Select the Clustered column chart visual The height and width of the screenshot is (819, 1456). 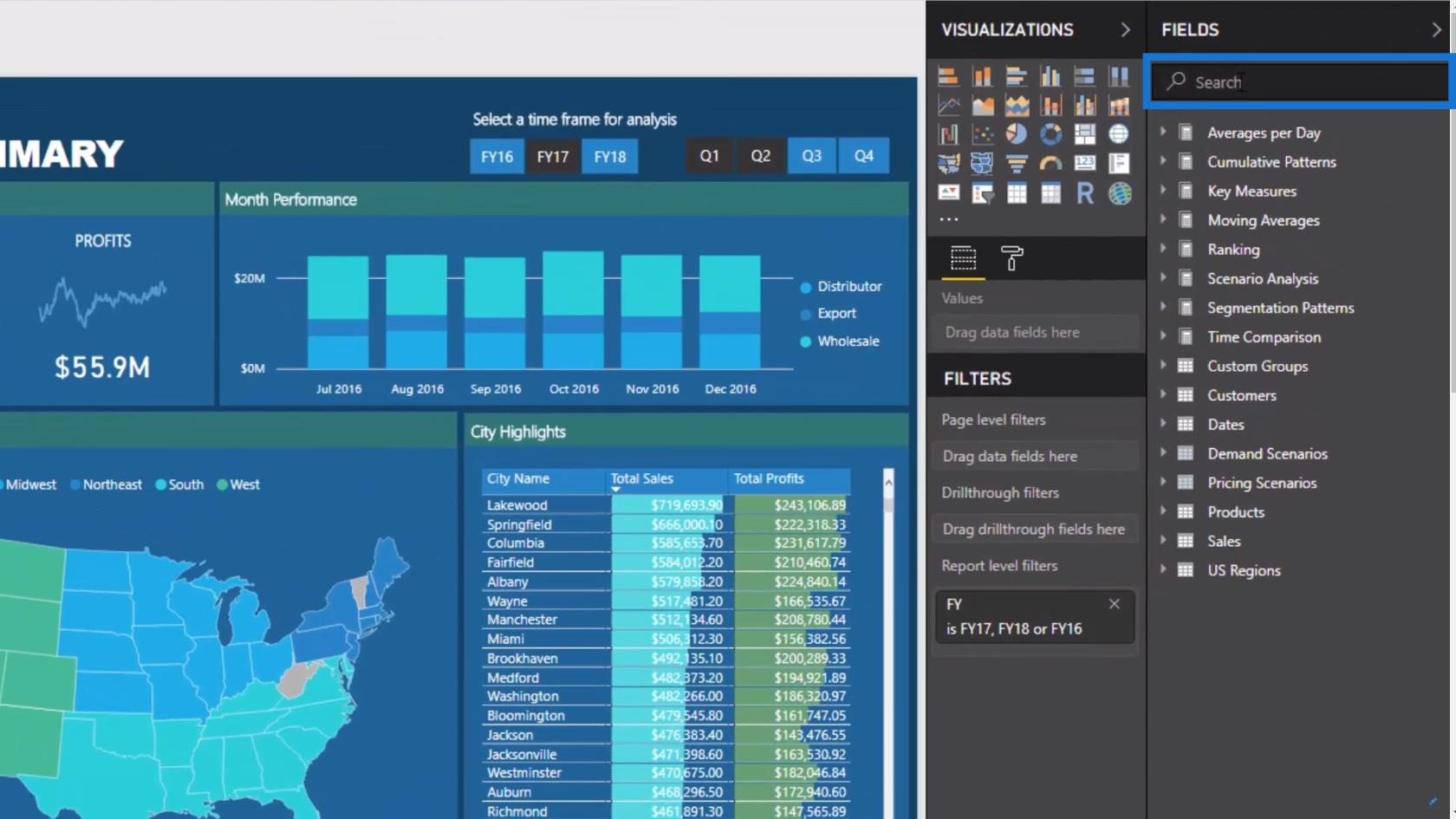click(x=1050, y=76)
